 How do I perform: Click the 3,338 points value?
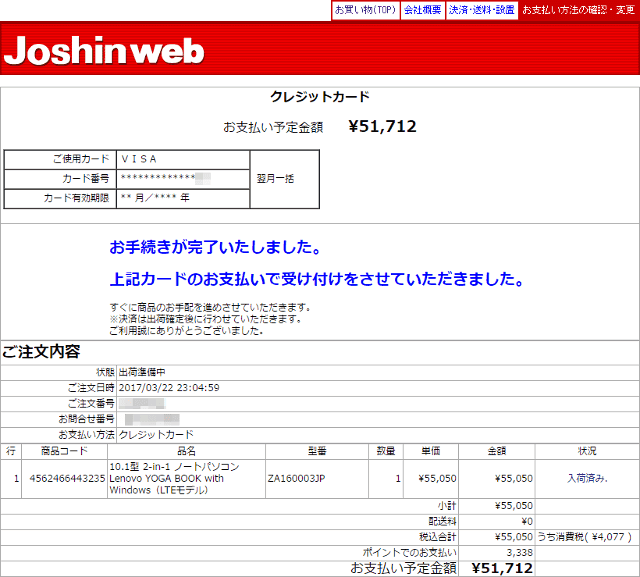[x=520, y=553]
